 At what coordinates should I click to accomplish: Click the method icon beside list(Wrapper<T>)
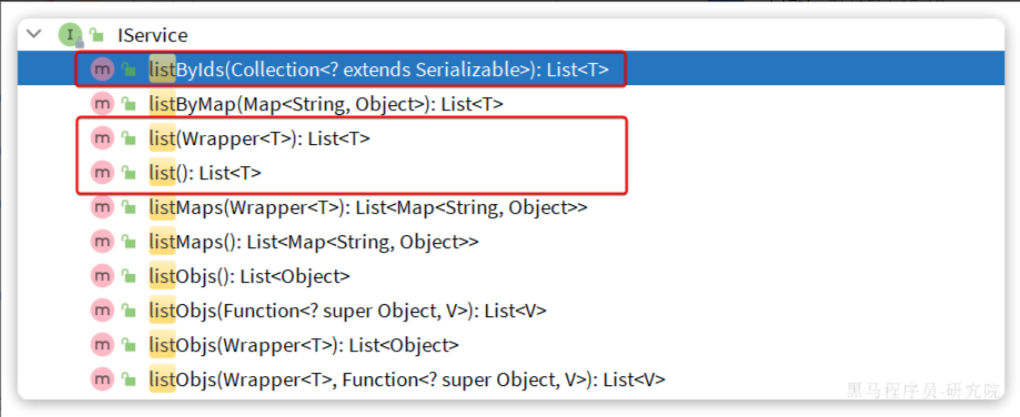pos(102,138)
